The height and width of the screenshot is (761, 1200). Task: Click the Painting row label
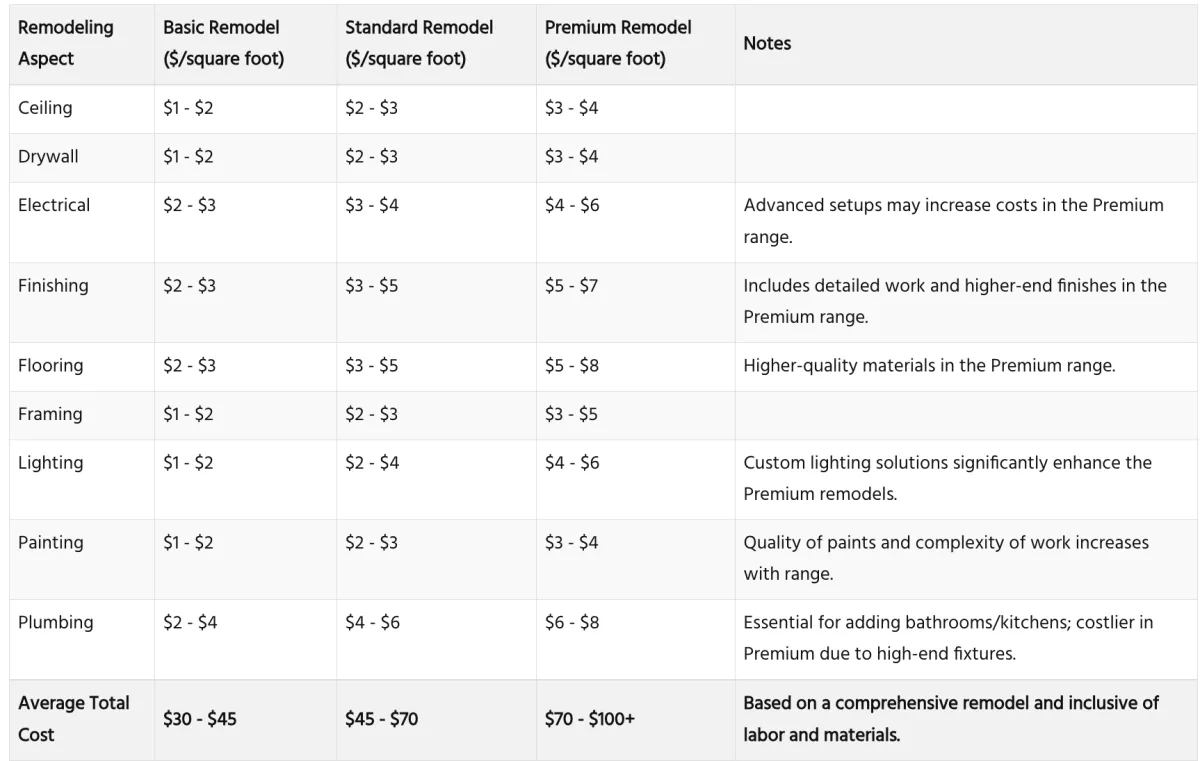[52, 543]
